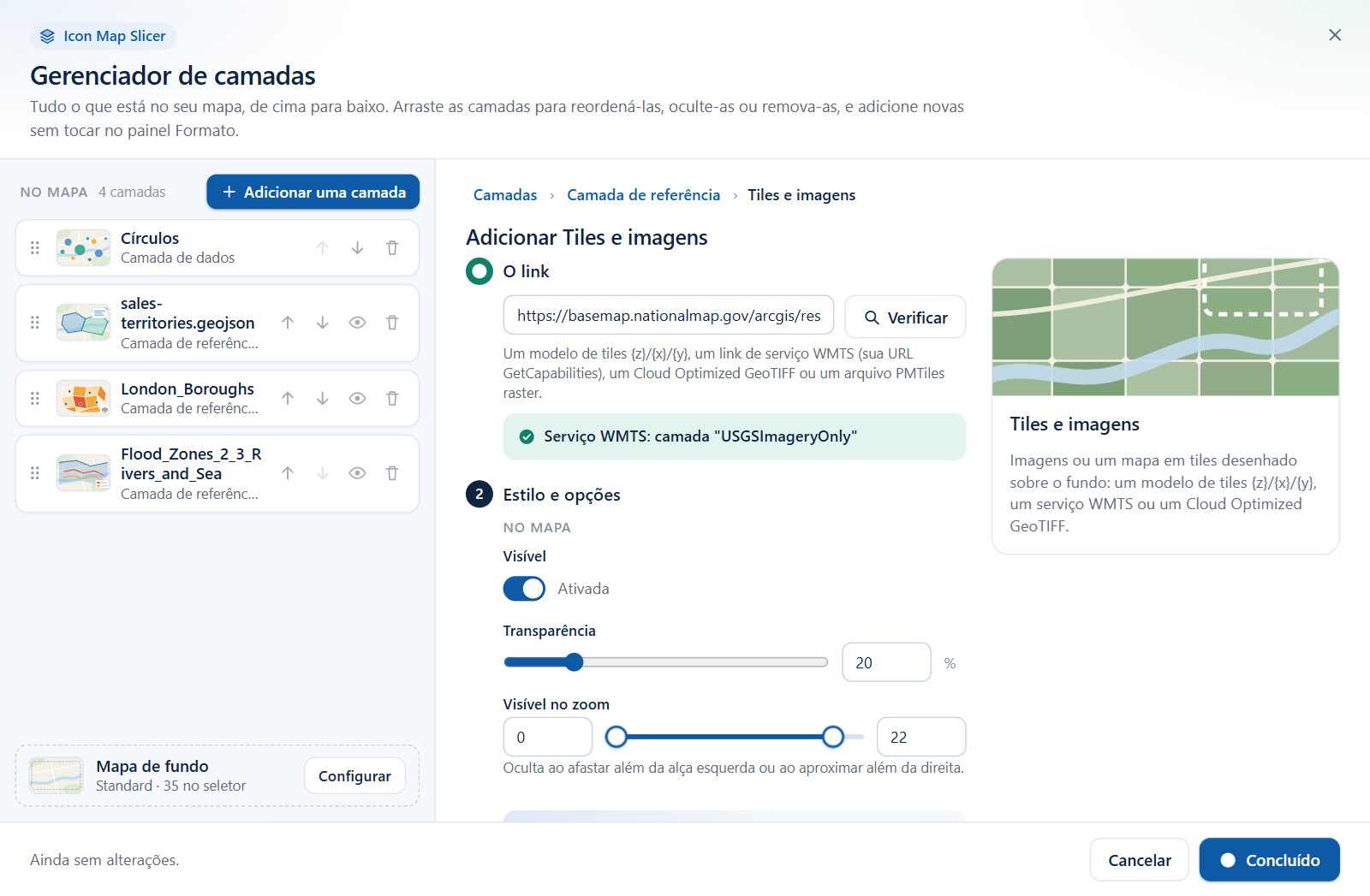Click the maximum zoom slider handle
The image size is (1370, 896).
point(833,737)
